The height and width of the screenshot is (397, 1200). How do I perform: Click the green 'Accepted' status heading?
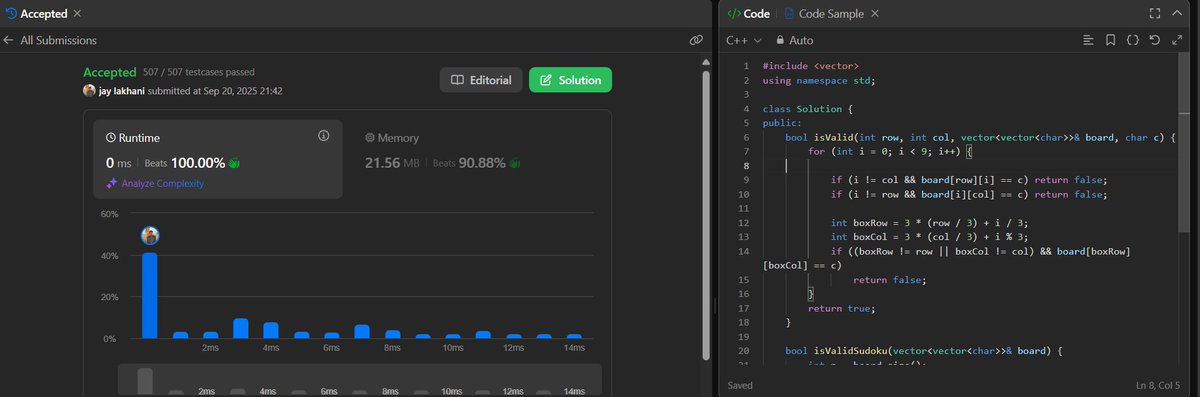[x=109, y=73]
